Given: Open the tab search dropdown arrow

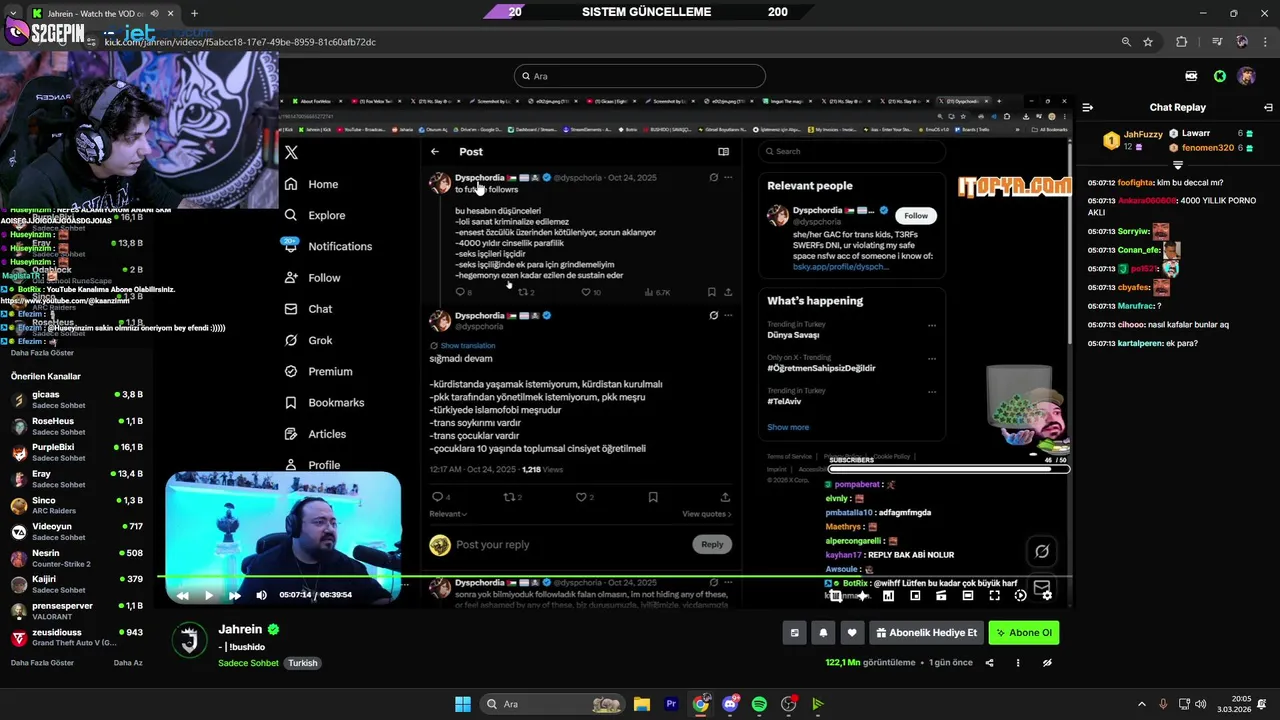Looking at the screenshot, I should coord(13,13).
